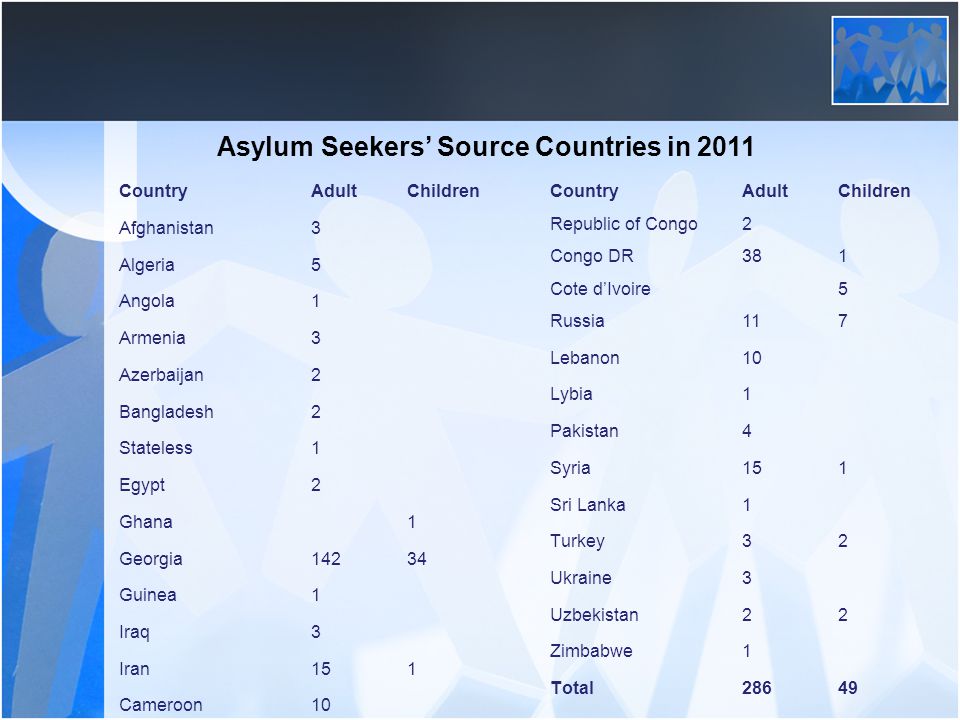Click the total adult value 286
The image size is (960, 720).
tap(757, 688)
